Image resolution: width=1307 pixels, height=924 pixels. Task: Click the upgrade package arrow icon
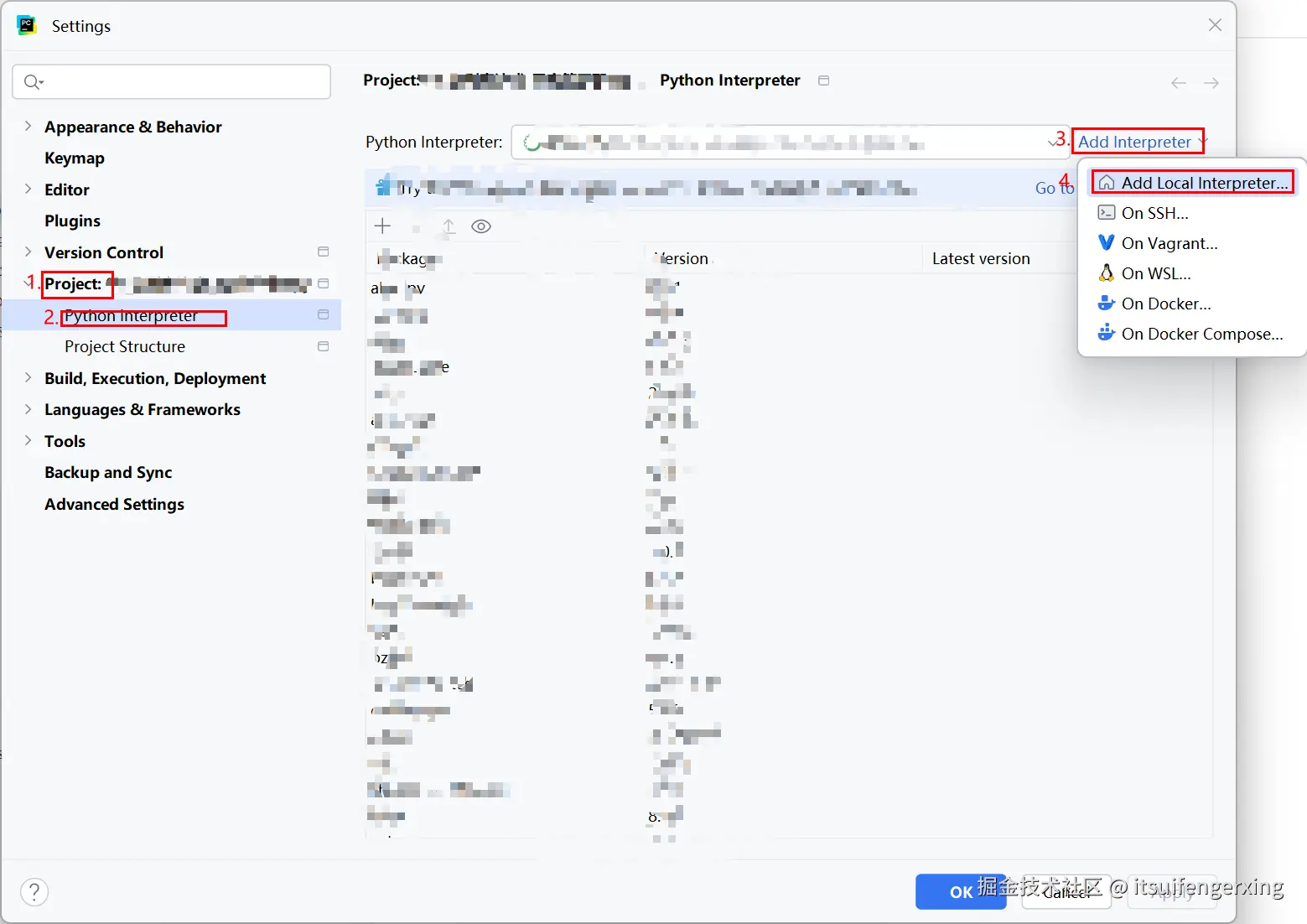449,226
